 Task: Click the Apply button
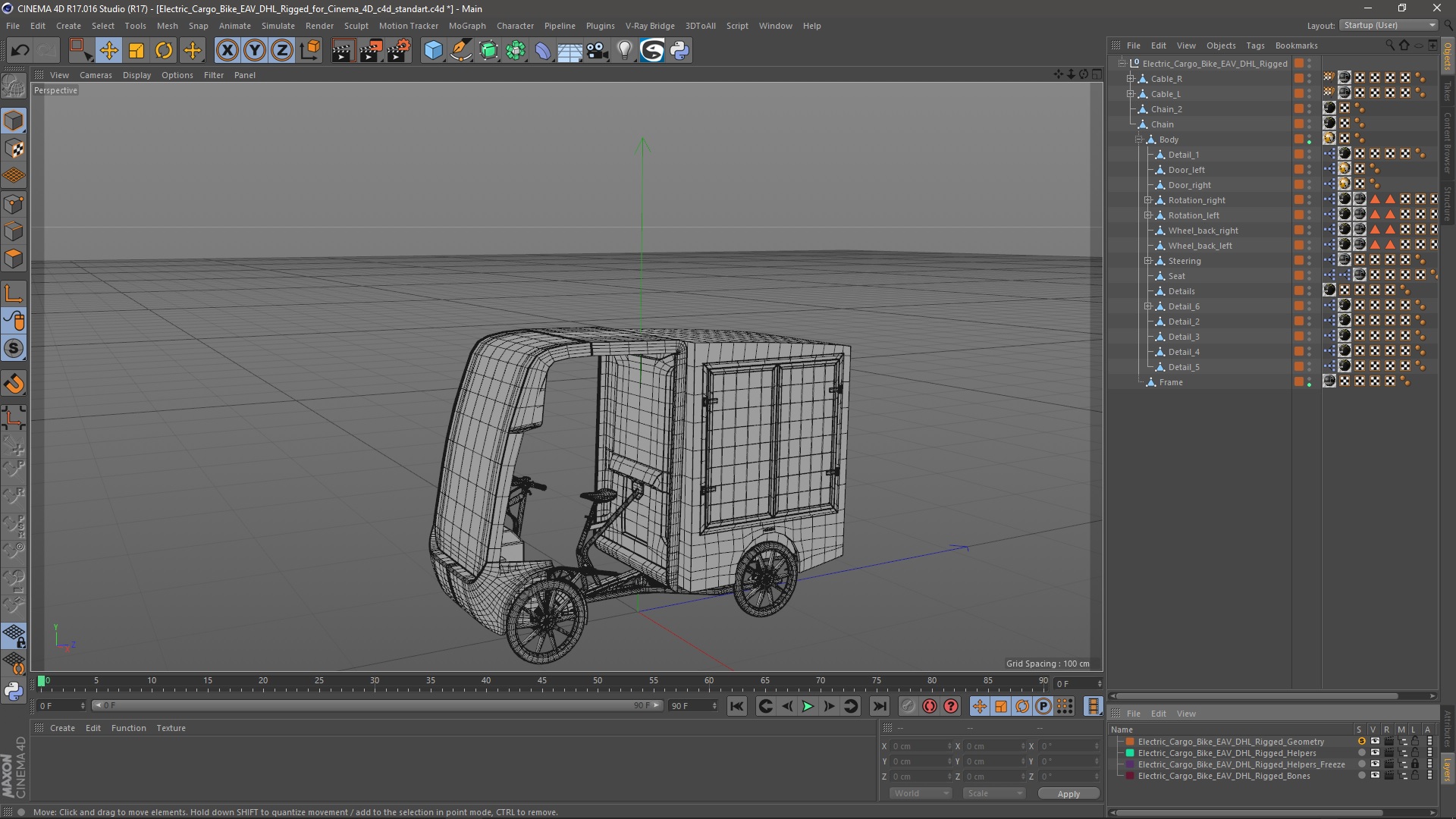(x=1068, y=793)
